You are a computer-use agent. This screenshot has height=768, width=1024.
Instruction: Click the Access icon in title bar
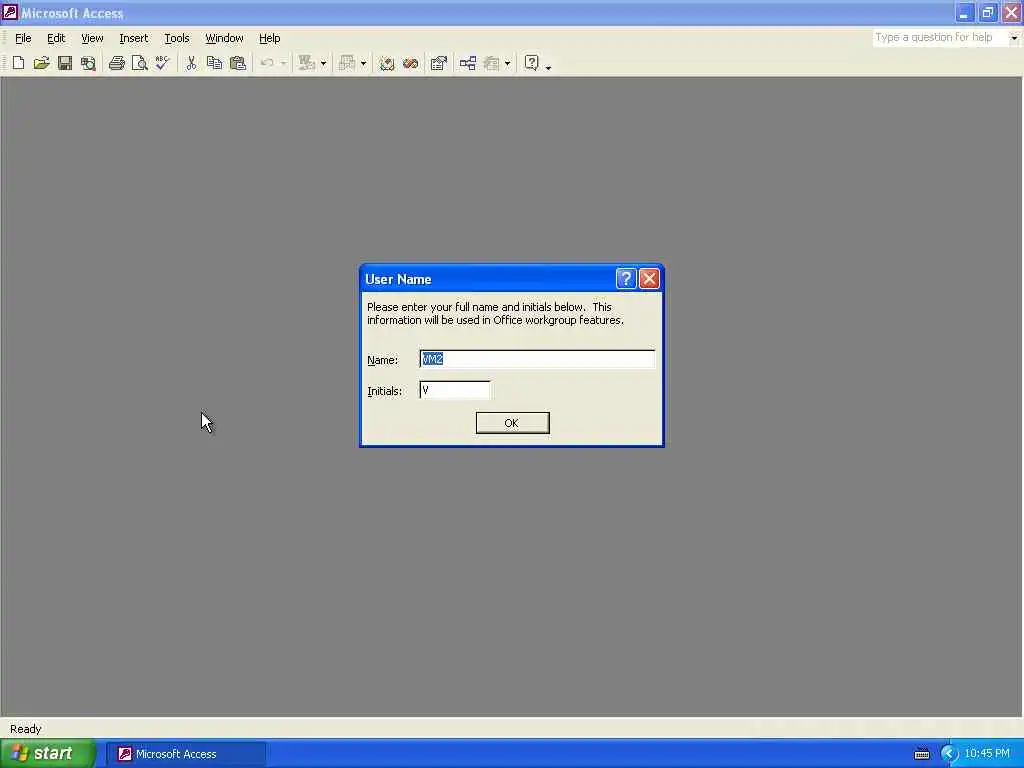tap(10, 12)
